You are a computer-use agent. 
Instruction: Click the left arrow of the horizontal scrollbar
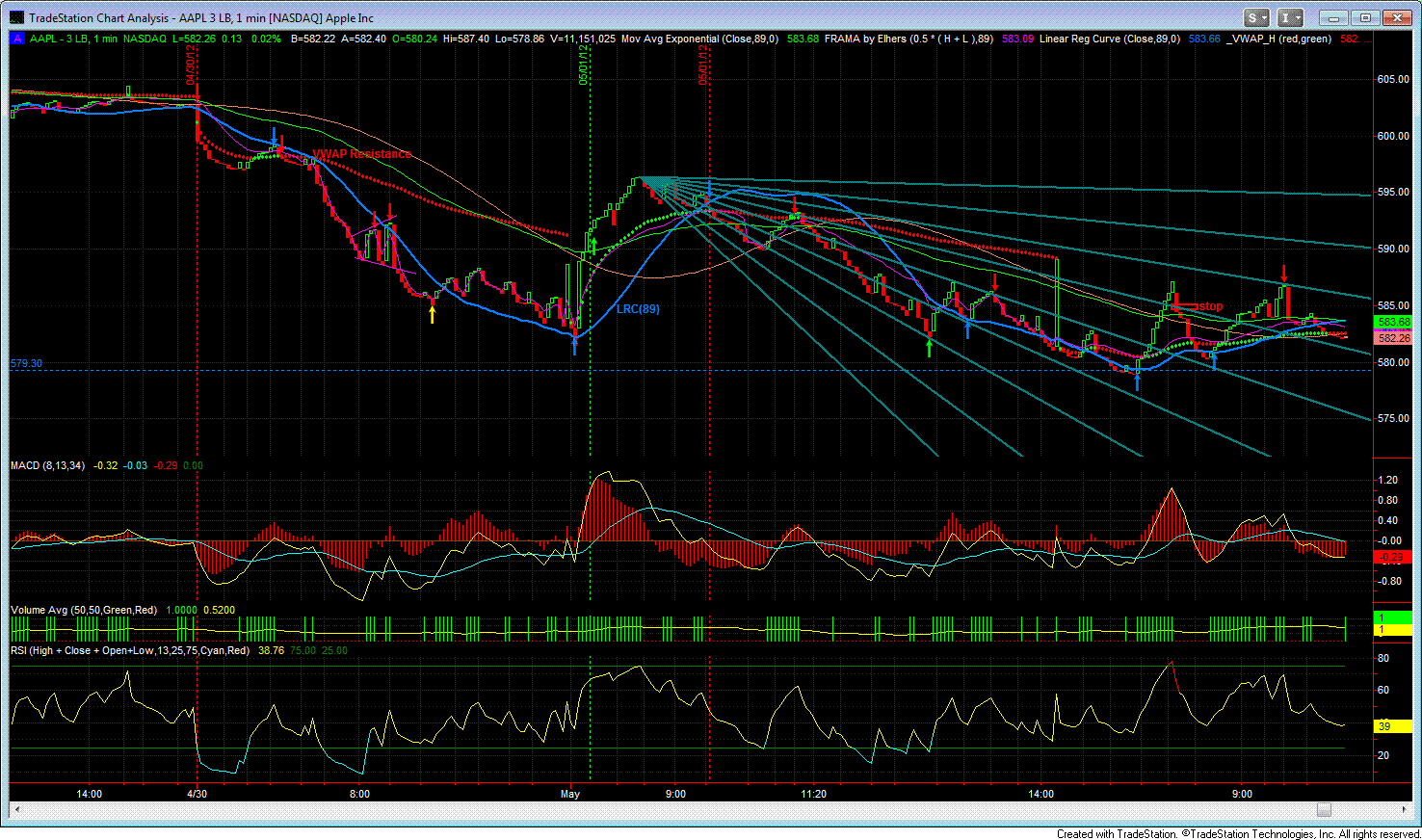click(17, 810)
